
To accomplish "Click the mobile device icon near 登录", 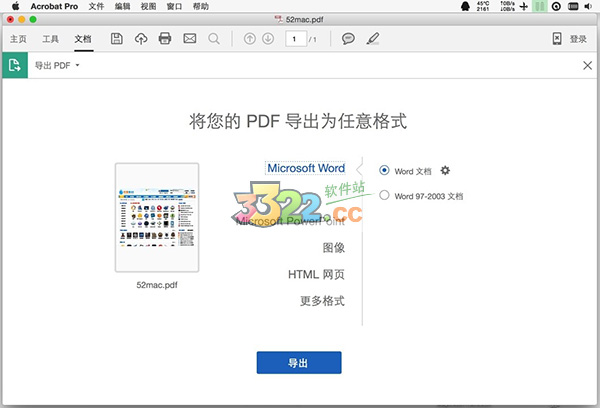I will [x=557, y=39].
